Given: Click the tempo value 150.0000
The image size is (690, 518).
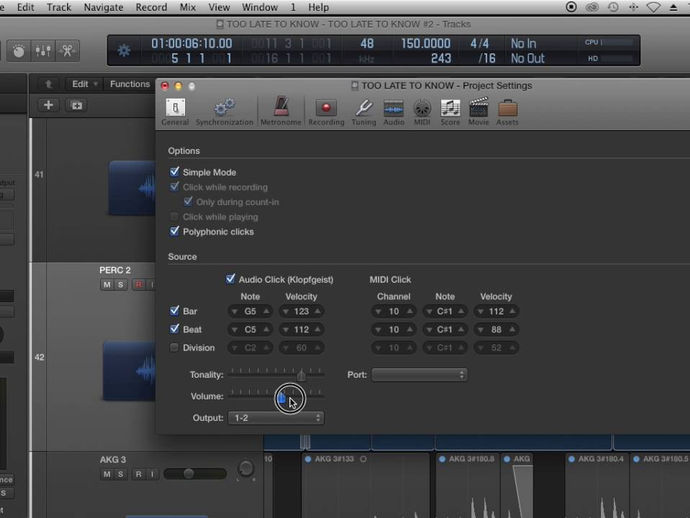Looking at the screenshot, I should point(426,43).
